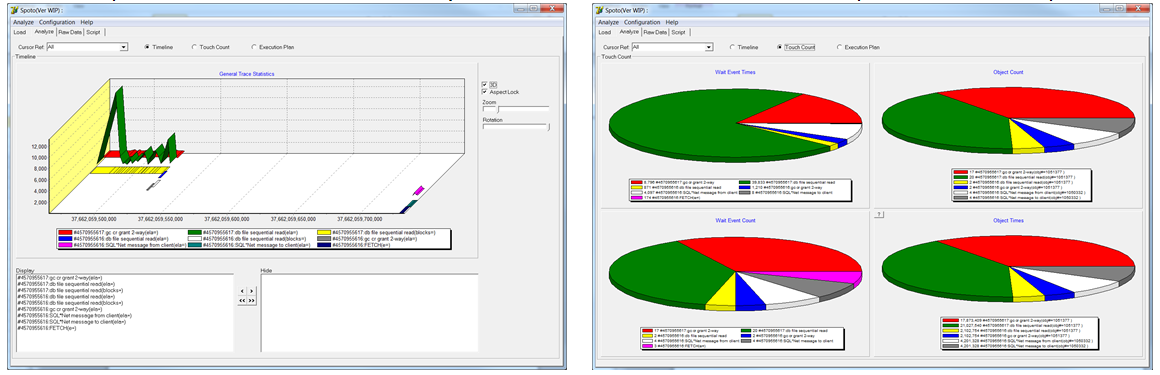
Task: Maximize the right Spoto window
Action: [1119, 7]
